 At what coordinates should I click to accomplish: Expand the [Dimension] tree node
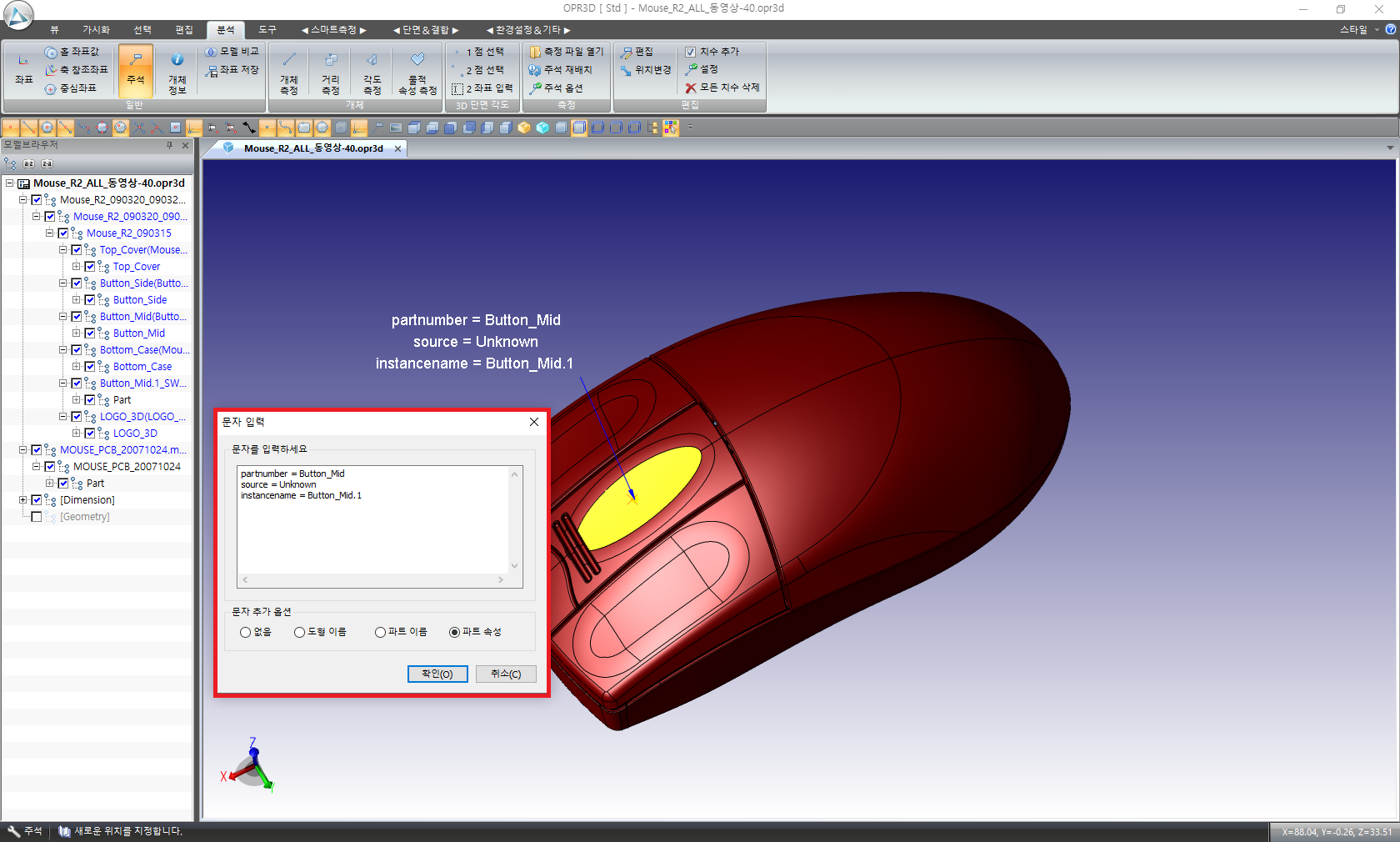click(x=23, y=500)
